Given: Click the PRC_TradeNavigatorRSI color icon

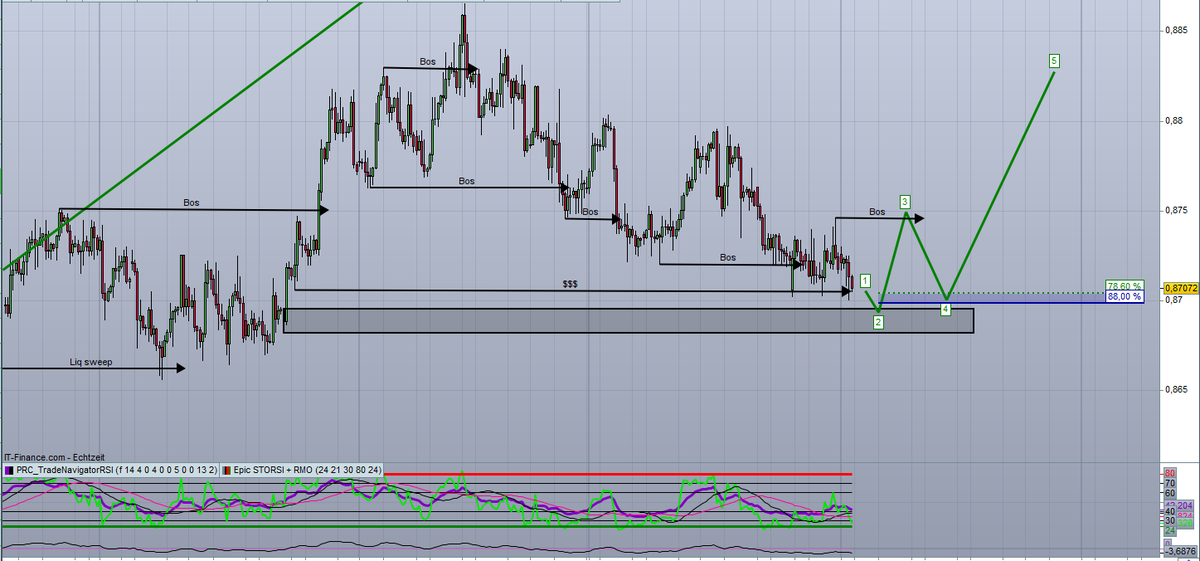Looking at the screenshot, I should 9,469.
